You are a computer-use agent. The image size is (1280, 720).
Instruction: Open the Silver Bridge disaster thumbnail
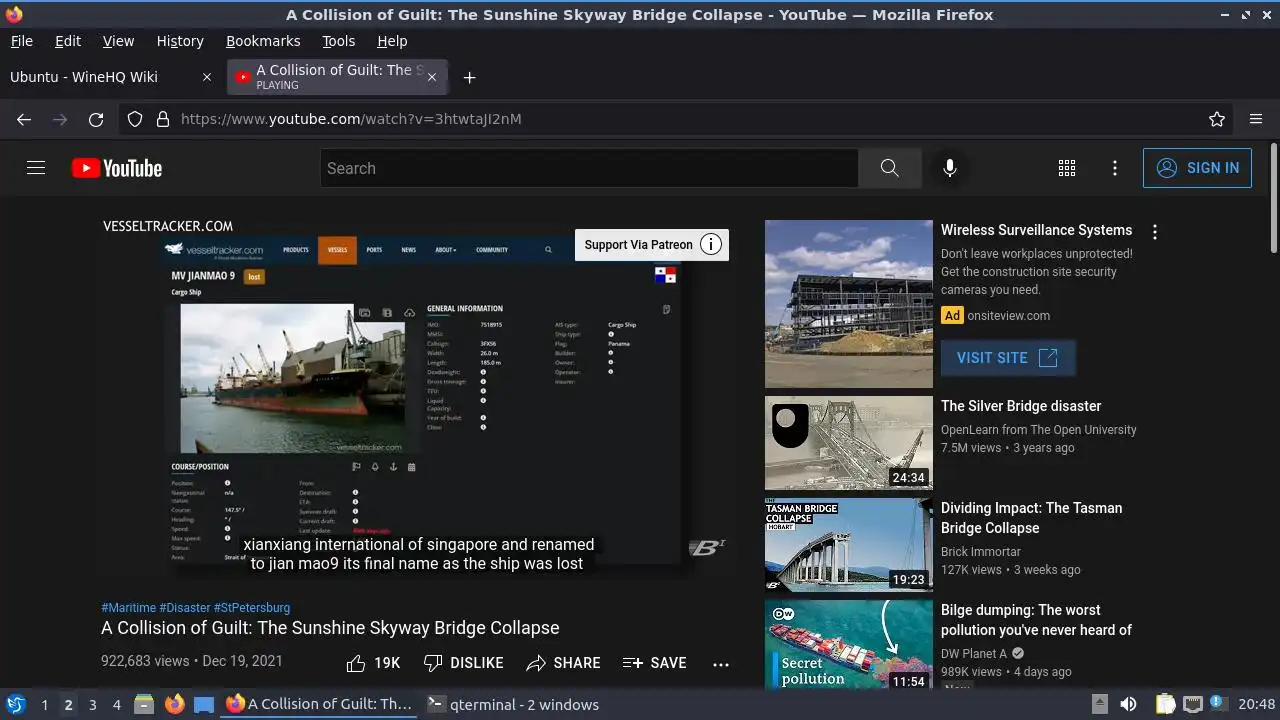coord(849,443)
